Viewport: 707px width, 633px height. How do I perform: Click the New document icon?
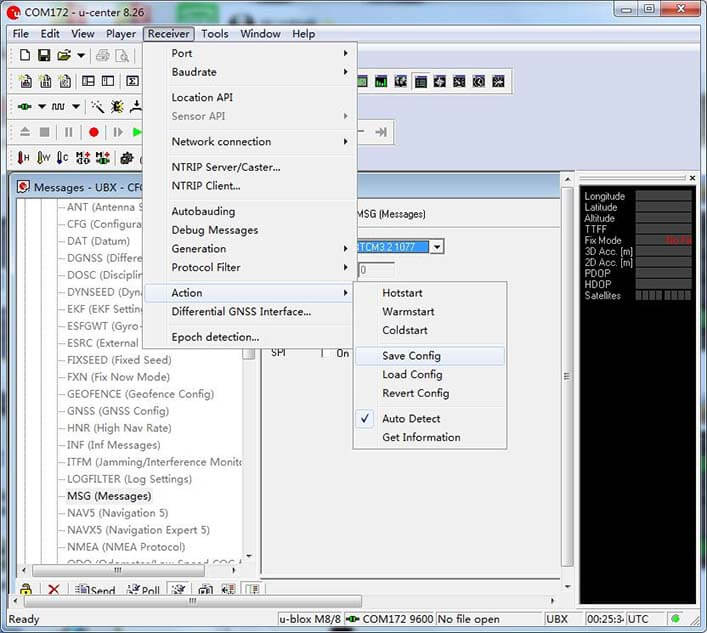(x=25, y=55)
